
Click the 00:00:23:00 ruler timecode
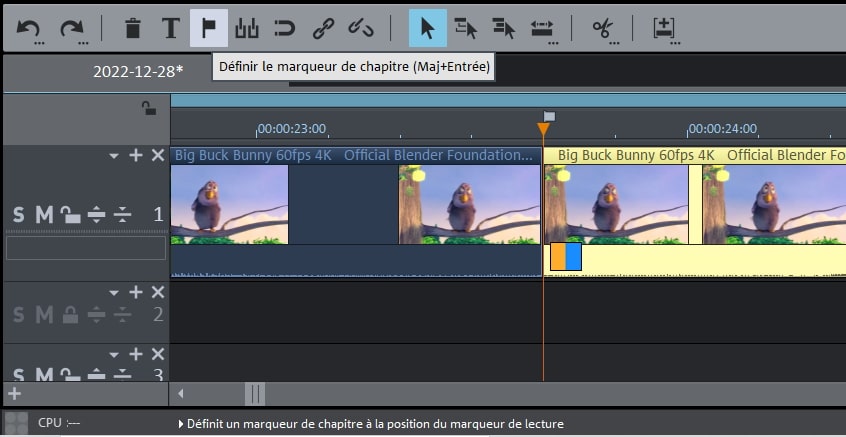(292, 129)
